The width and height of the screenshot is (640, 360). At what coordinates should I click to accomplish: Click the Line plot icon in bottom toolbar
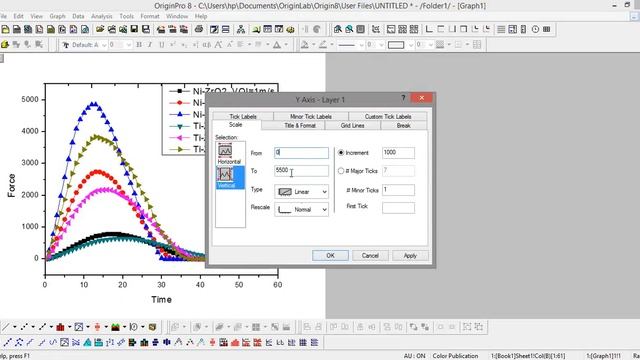point(5,327)
